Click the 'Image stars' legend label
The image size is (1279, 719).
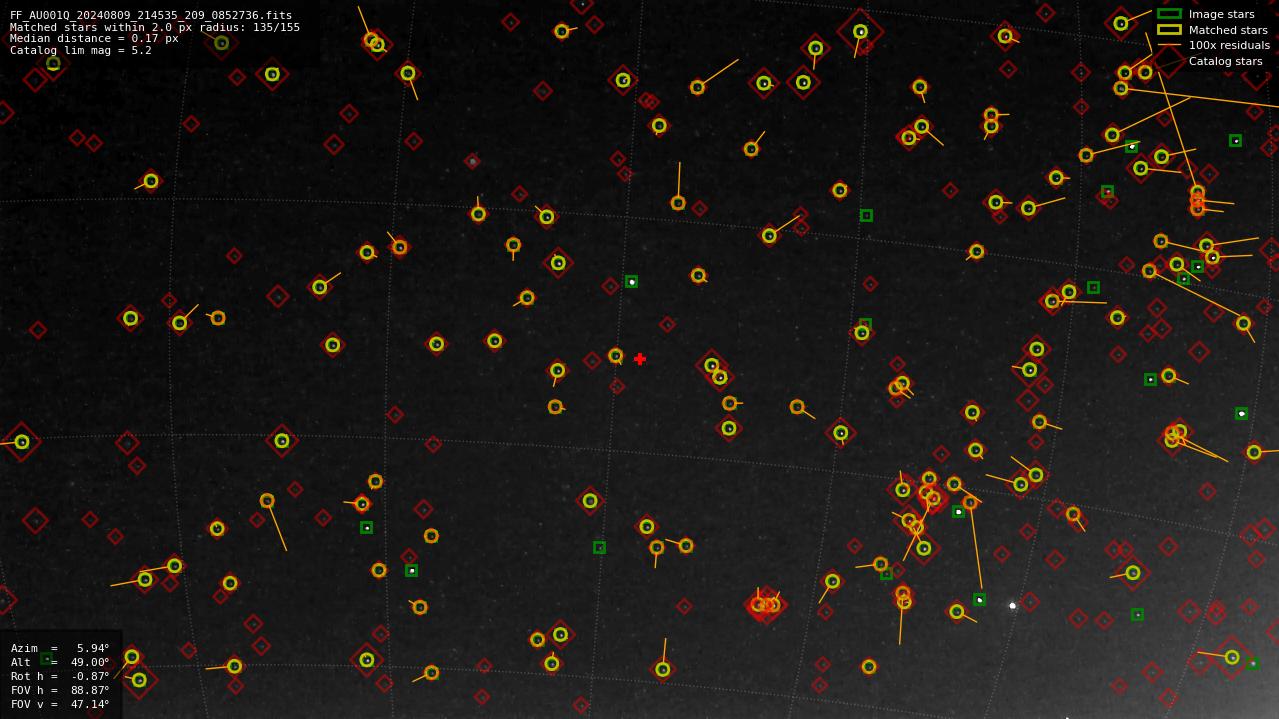[x=1221, y=14]
